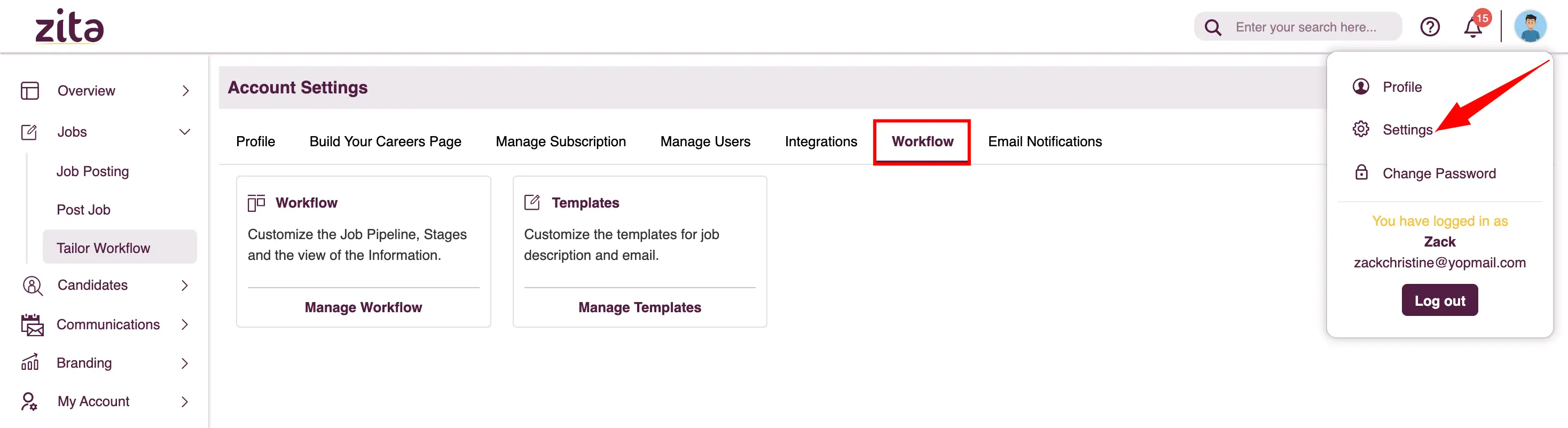Expand the Candidates menu chevron
The width and height of the screenshot is (1568, 428).
click(184, 285)
